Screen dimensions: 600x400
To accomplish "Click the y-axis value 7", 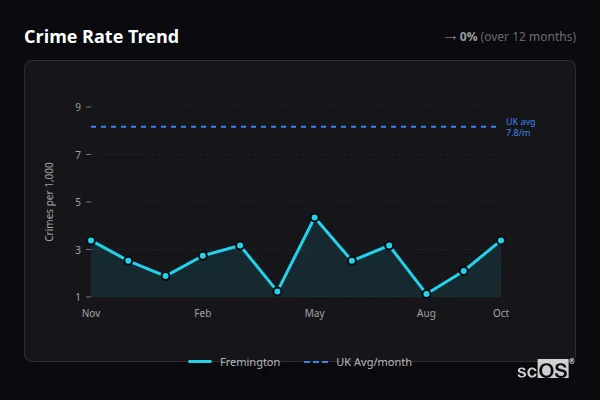I will click(78, 155).
